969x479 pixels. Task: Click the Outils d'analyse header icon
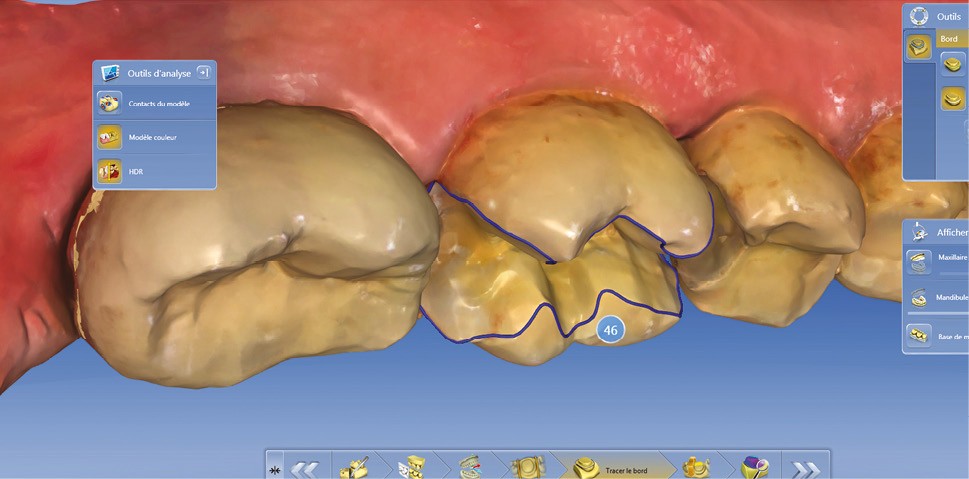110,73
